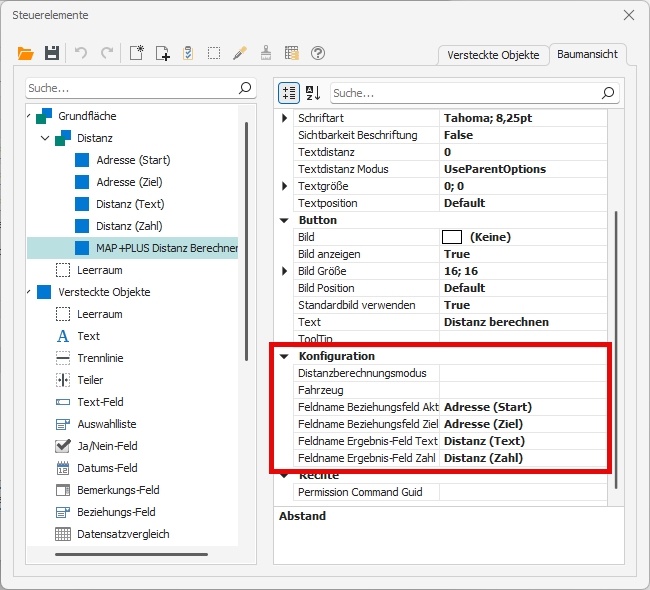Collapse the Konfiguration category

pyautogui.click(x=285, y=356)
